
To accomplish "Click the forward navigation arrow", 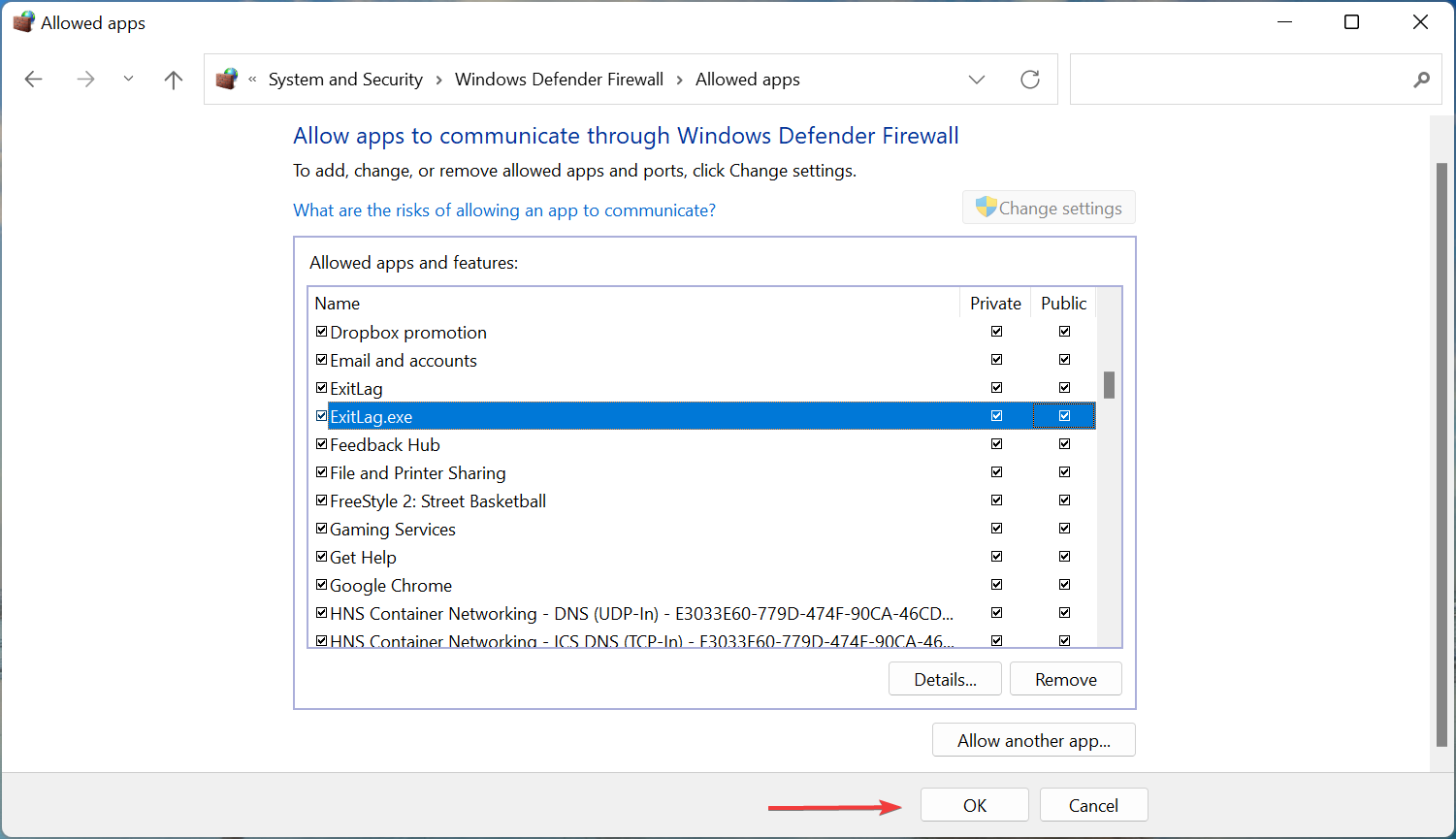I will [86, 80].
